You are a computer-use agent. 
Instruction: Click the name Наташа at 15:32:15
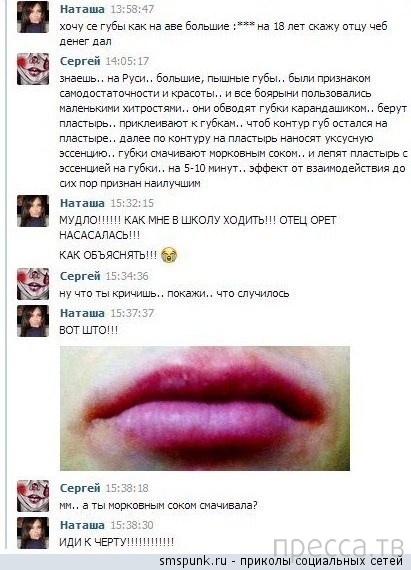[82, 203]
